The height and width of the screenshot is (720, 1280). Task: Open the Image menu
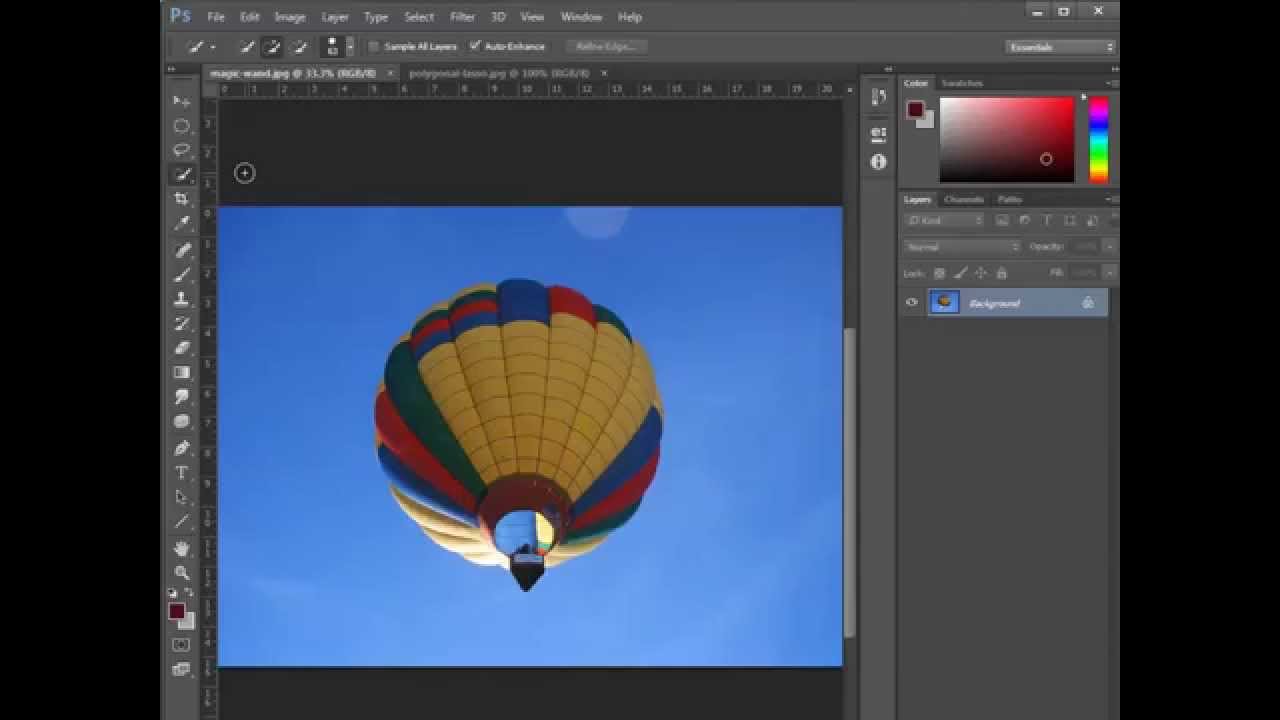click(290, 17)
